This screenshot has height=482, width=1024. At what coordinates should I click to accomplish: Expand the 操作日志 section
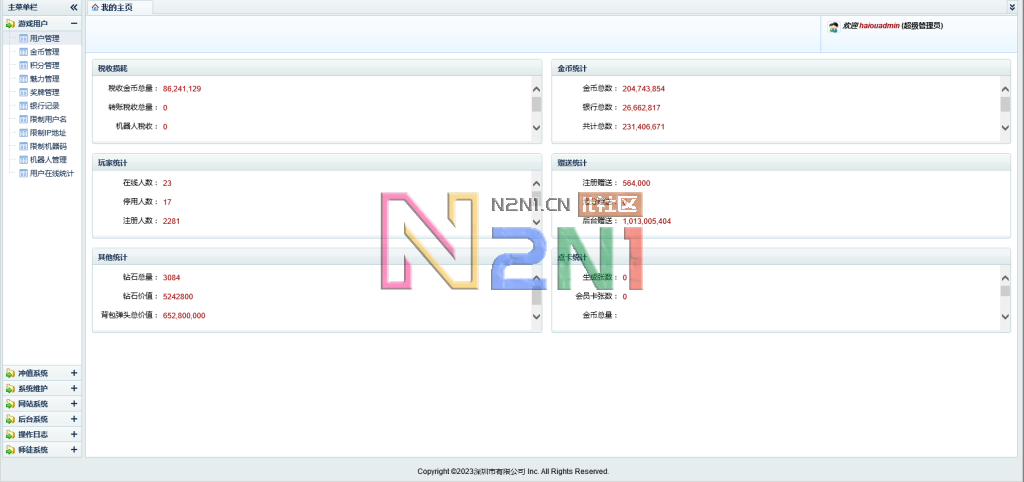pyautogui.click(x=74, y=435)
